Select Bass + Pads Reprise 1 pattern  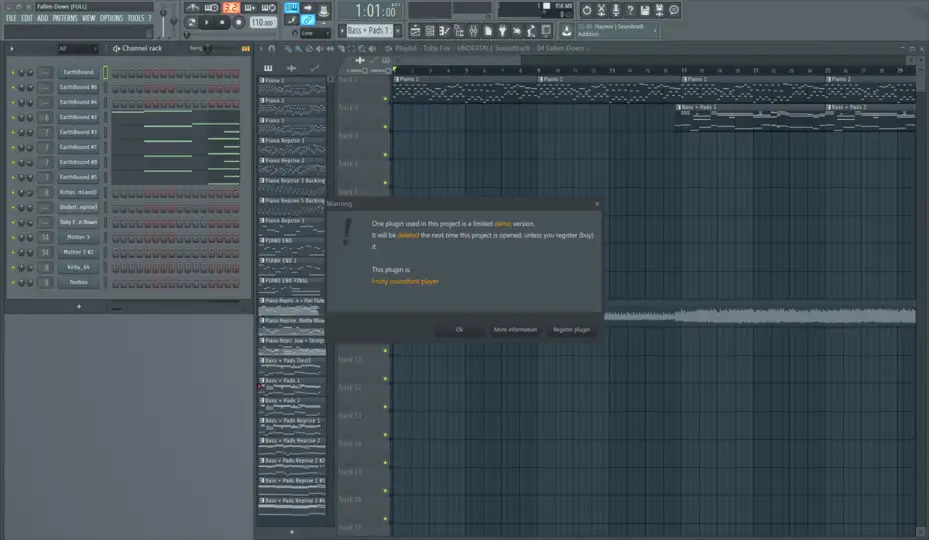point(291,427)
